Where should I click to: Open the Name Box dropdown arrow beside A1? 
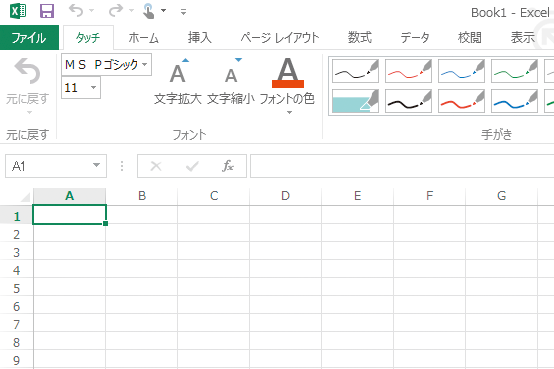pos(96,165)
